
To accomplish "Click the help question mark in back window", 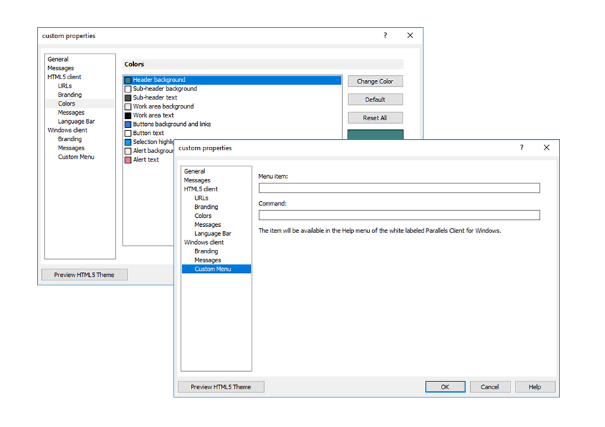I will [385, 35].
